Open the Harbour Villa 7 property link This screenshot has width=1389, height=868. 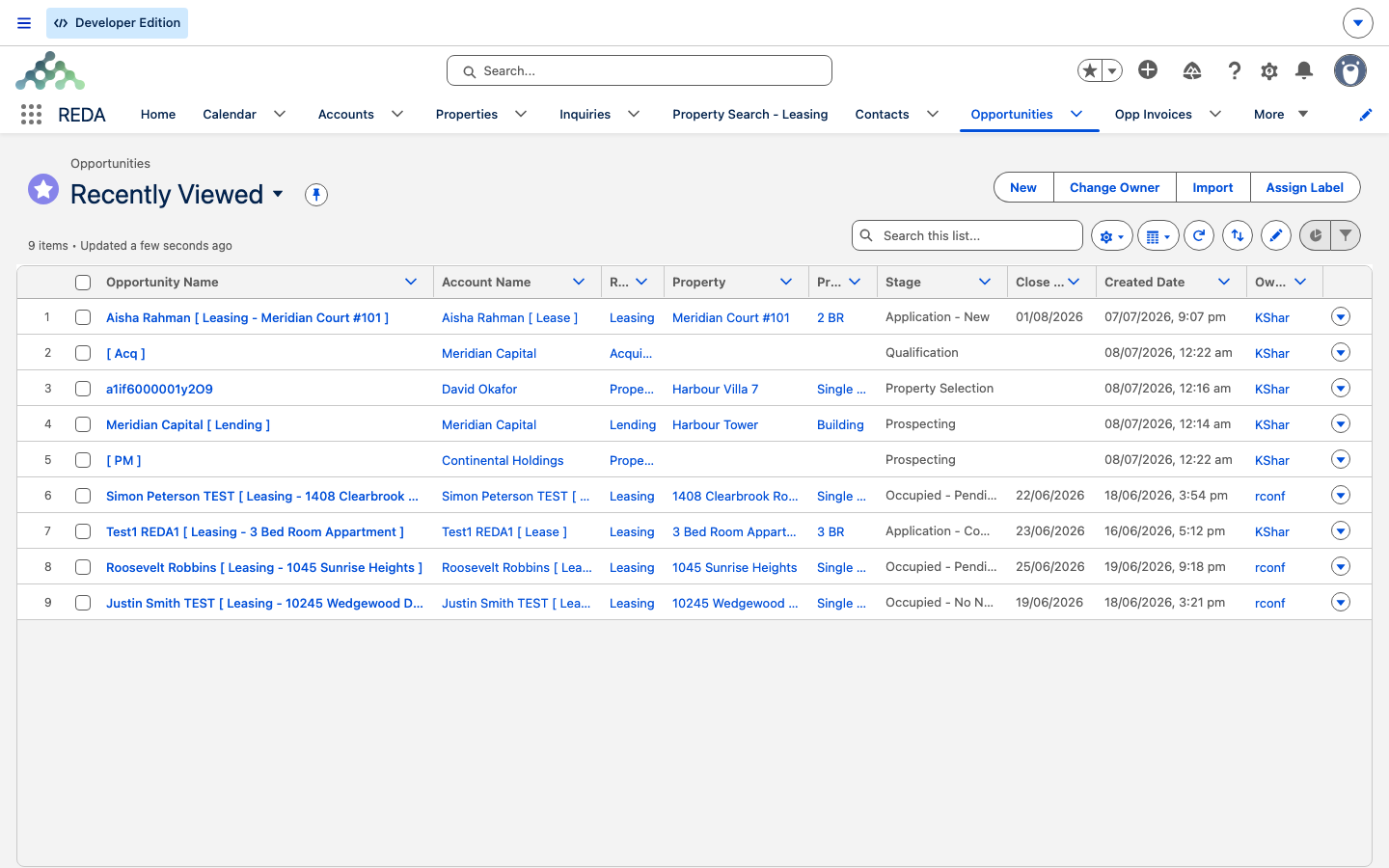716,389
